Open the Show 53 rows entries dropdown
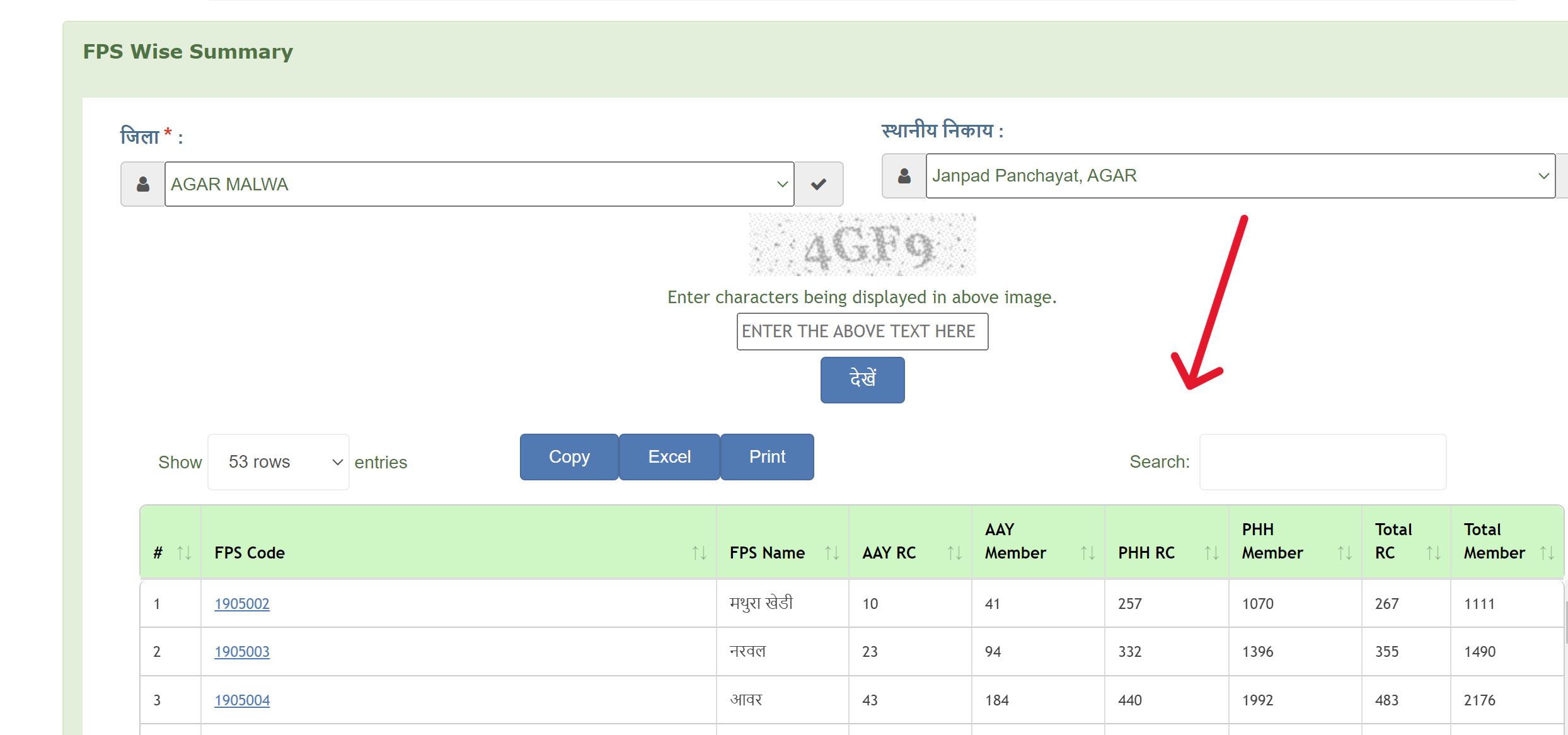Viewport: 1568px width, 735px height. click(278, 461)
